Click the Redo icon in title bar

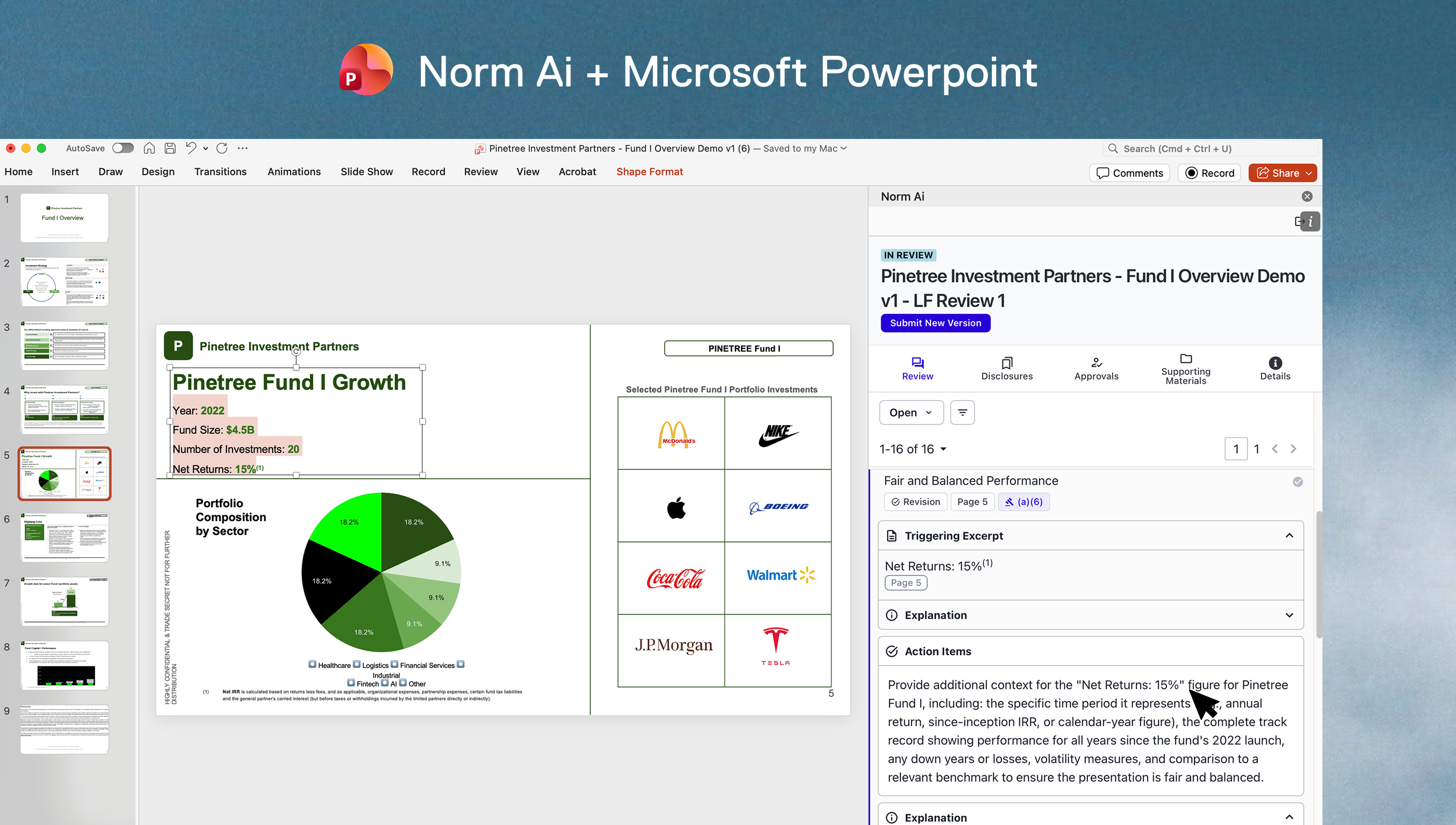tap(222, 148)
